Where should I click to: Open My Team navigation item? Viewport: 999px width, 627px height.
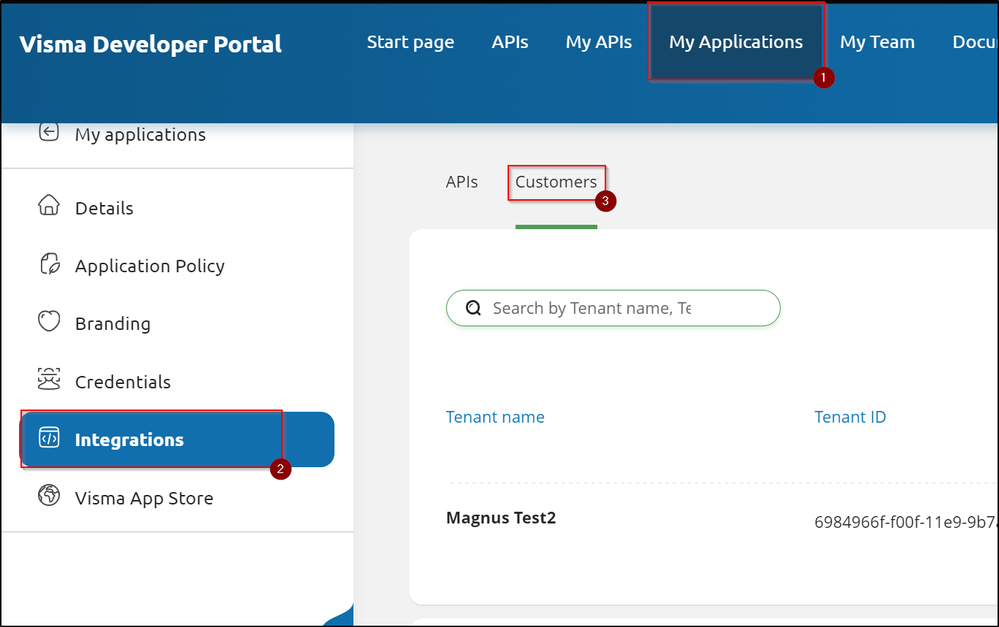click(877, 42)
